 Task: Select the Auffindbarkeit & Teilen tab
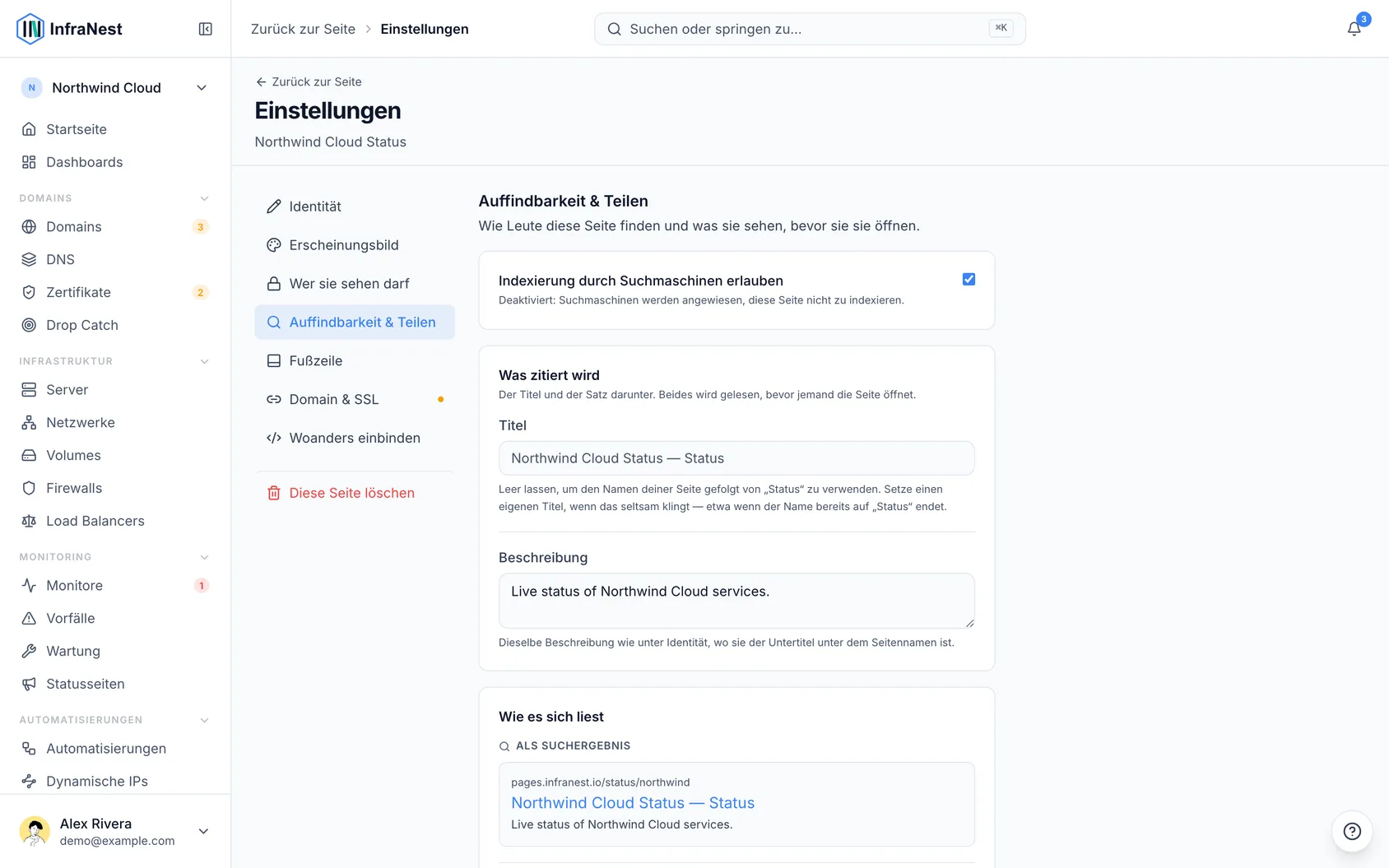(x=355, y=323)
